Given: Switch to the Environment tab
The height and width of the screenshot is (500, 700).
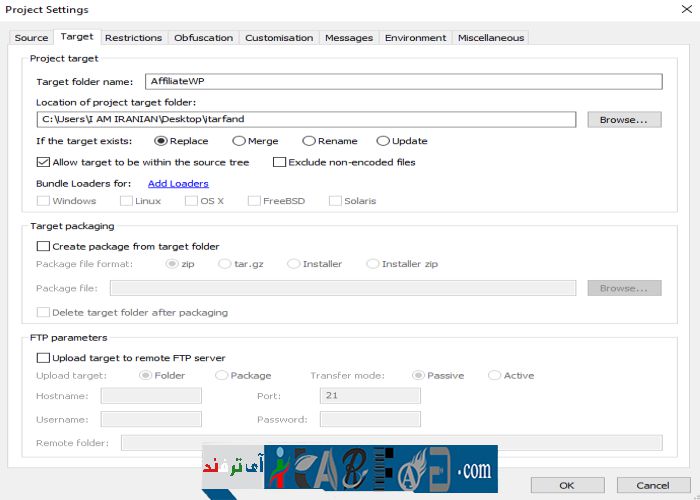Looking at the screenshot, I should coord(415,38).
